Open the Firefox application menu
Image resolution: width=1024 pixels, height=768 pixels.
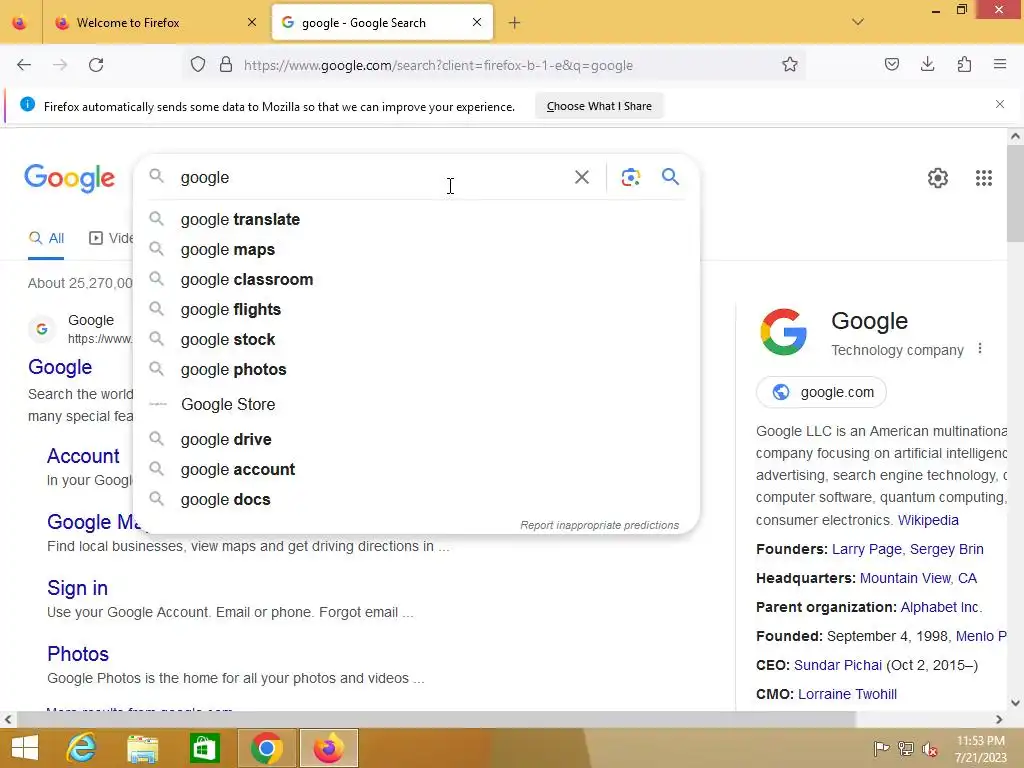pyautogui.click(x=999, y=64)
